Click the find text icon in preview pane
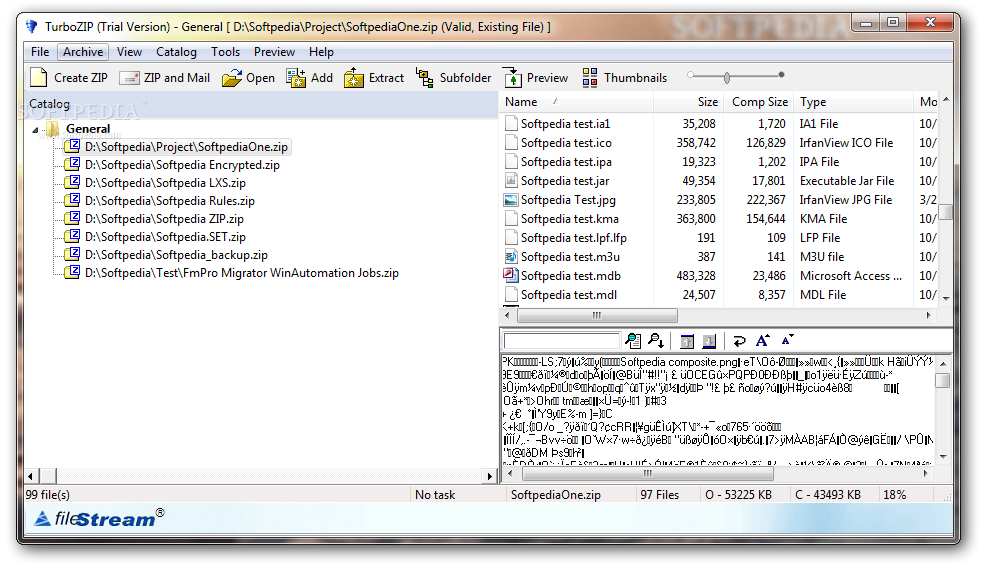981x565 pixels. point(633,340)
